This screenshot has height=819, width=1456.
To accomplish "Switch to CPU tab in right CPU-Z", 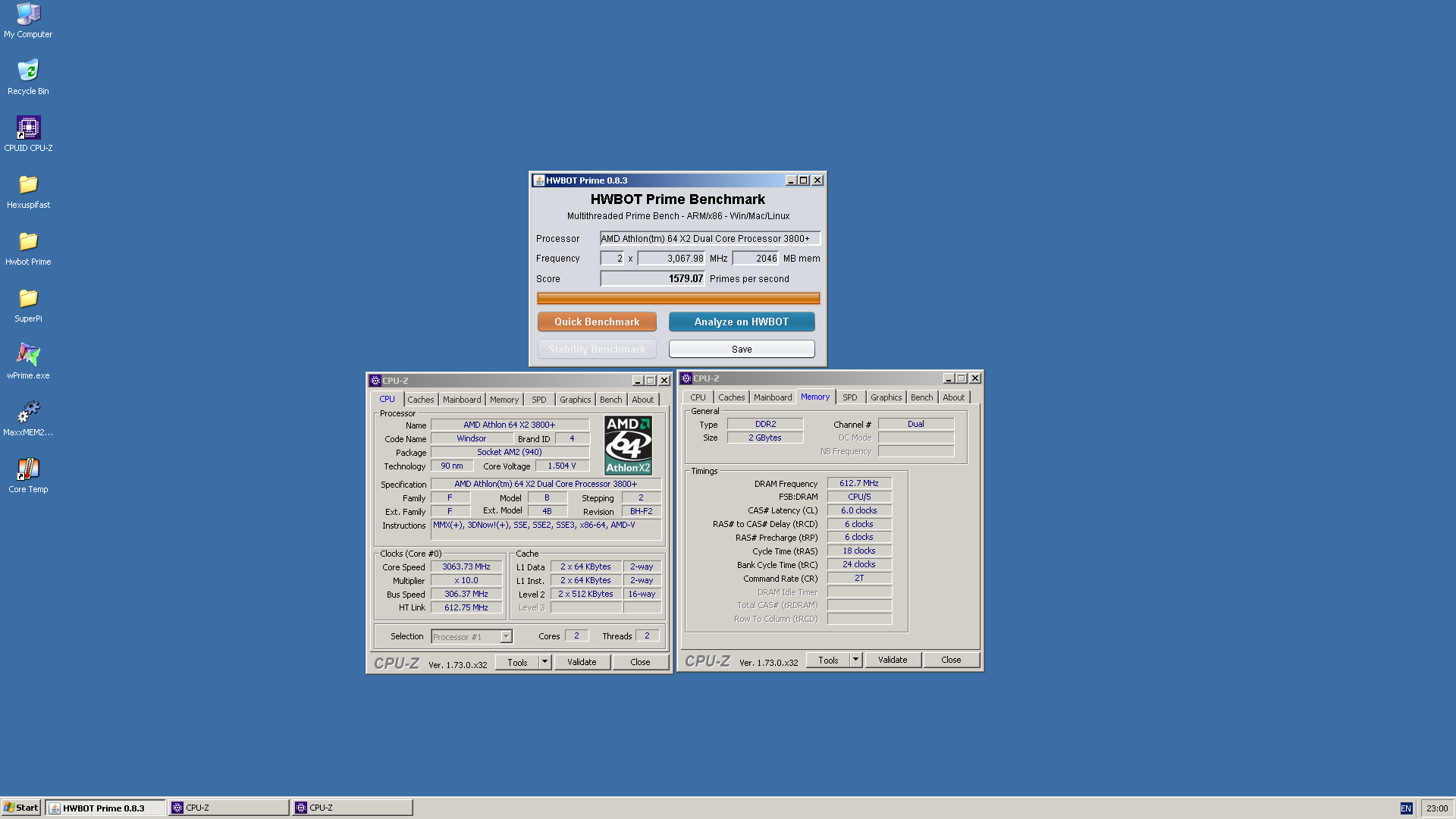I will pyautogui.click(x=698, y=397).
